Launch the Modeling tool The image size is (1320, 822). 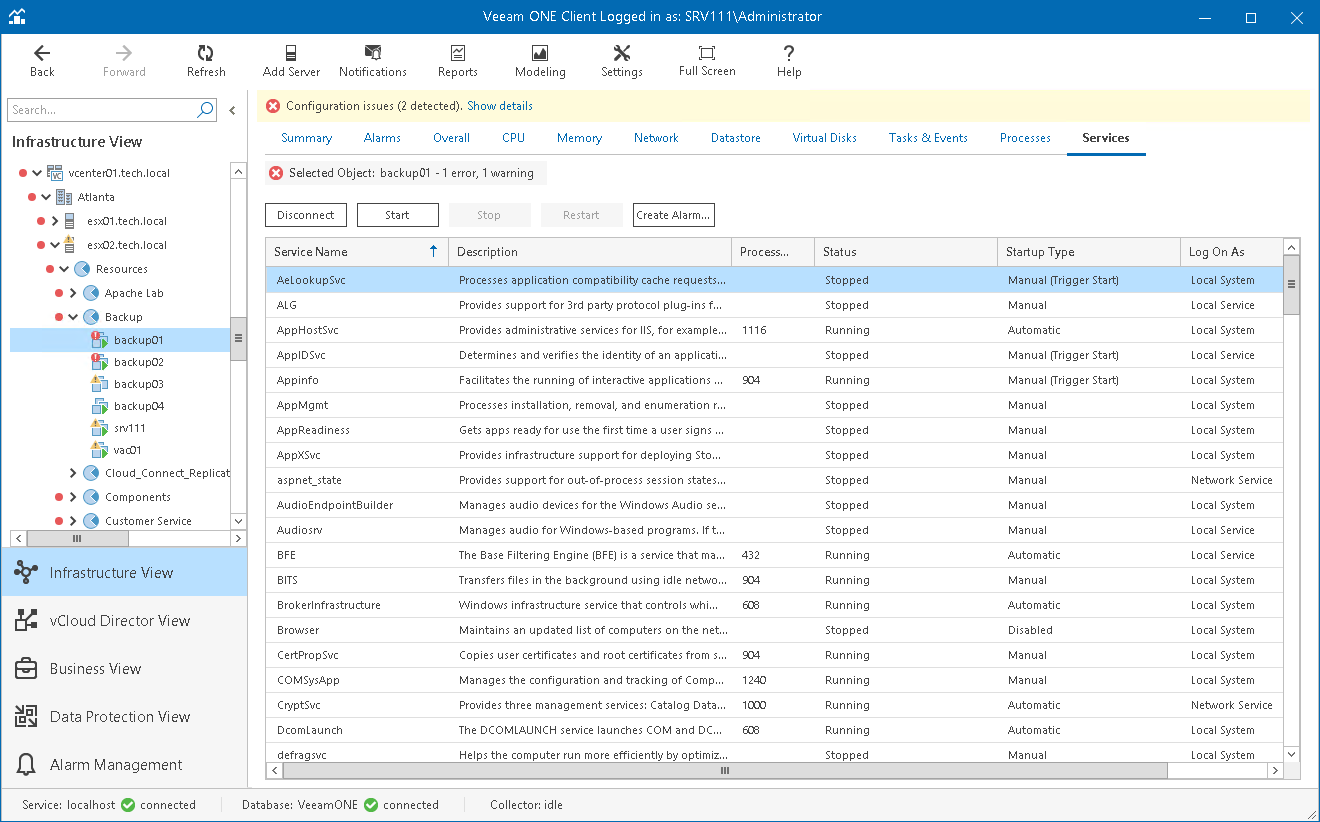point(540,61)
